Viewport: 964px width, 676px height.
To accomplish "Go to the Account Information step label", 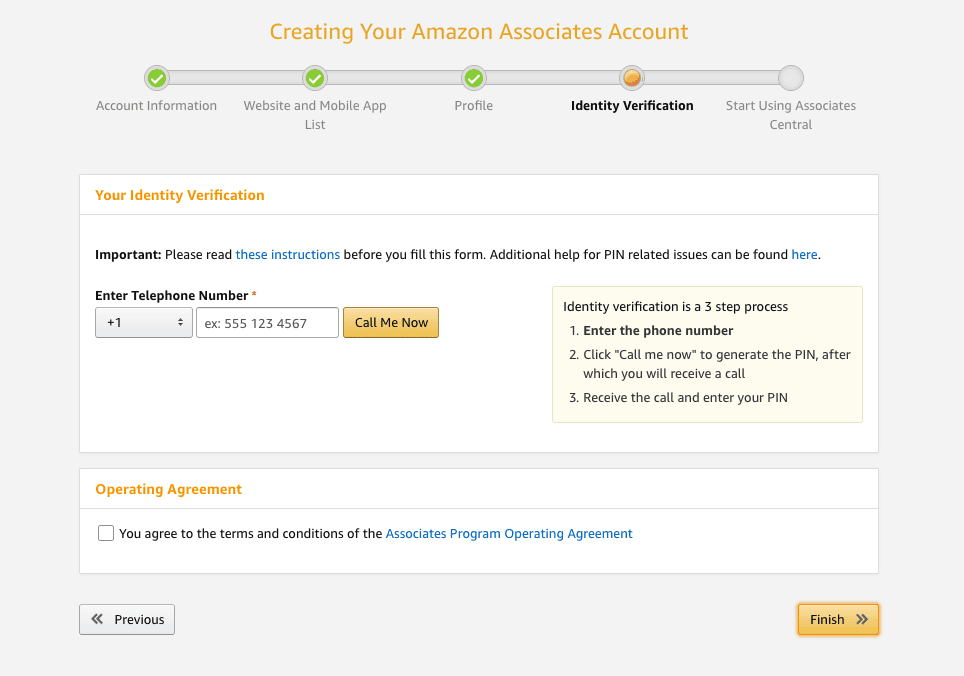I will (156, 106).
